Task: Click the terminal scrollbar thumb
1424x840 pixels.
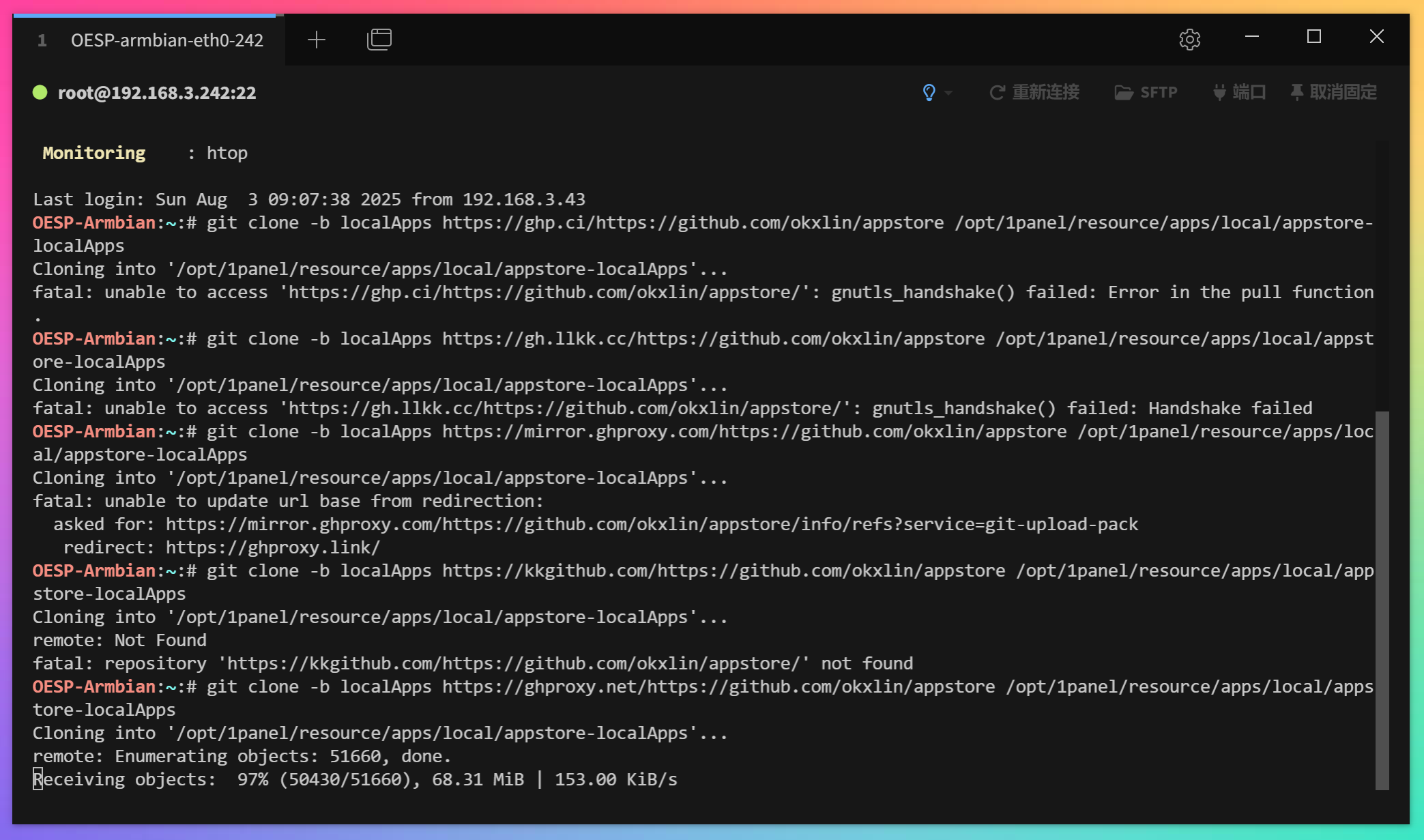Action: 1382,600
